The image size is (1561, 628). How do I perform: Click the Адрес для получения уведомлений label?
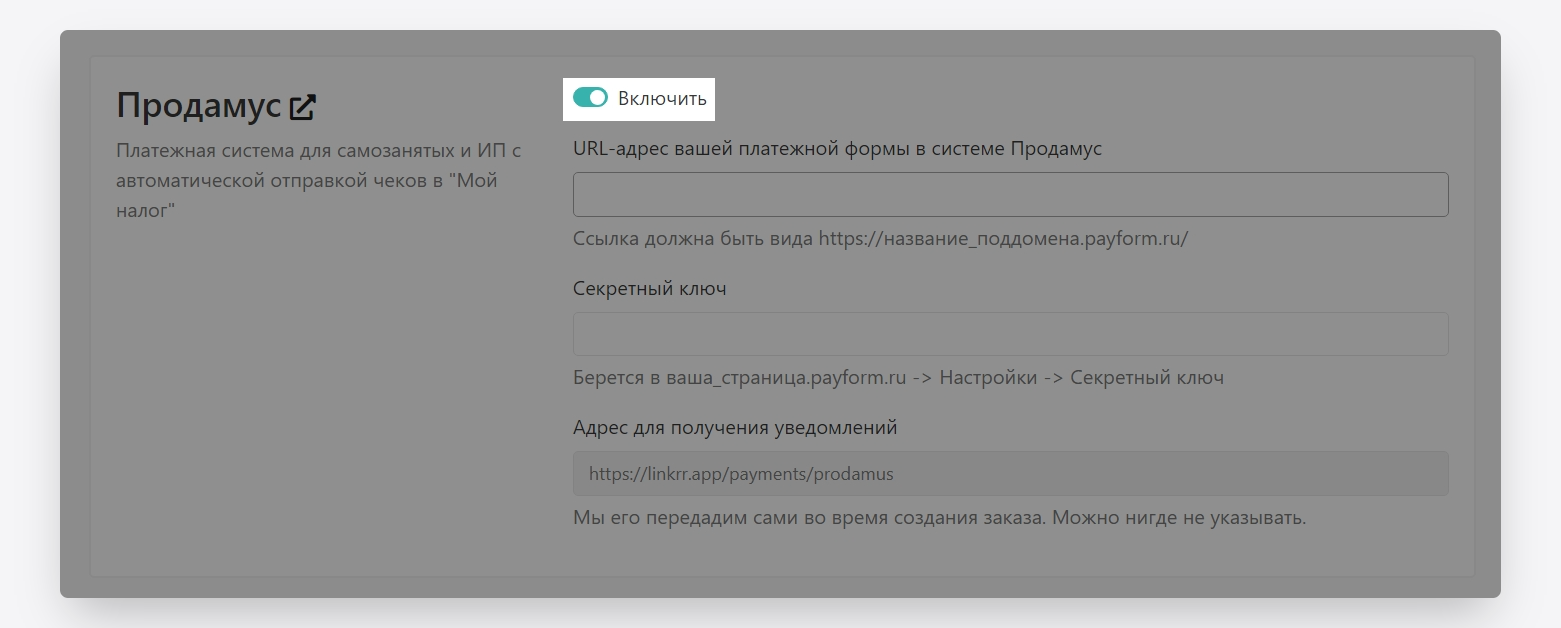[735, 428]
